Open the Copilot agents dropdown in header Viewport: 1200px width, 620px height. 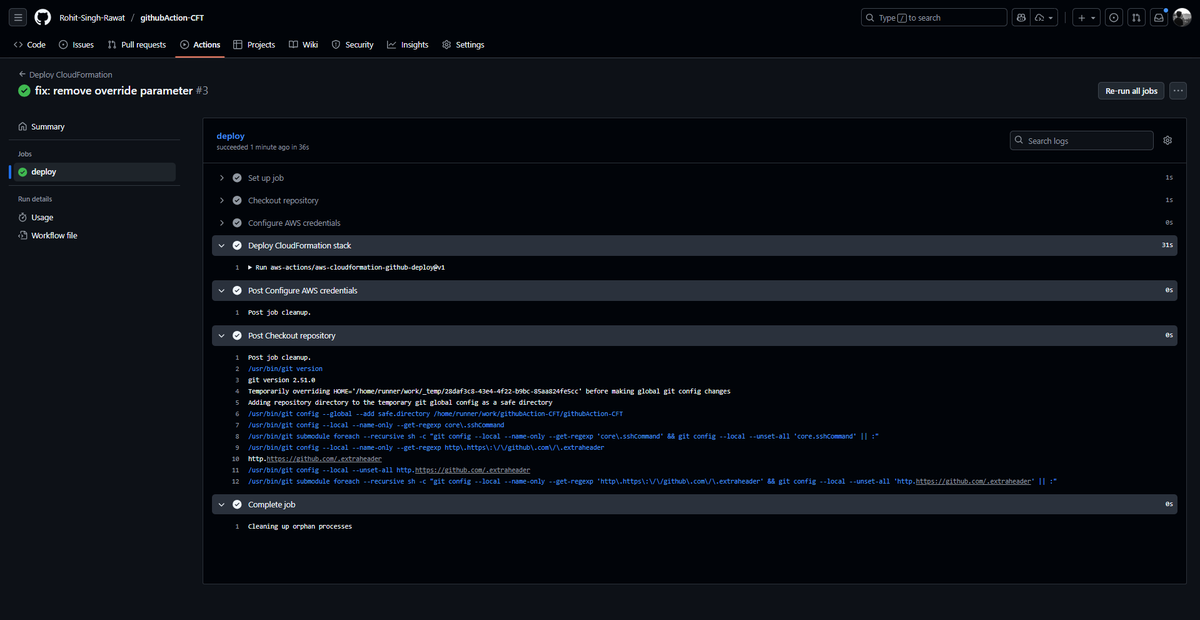click(1044, 17)
